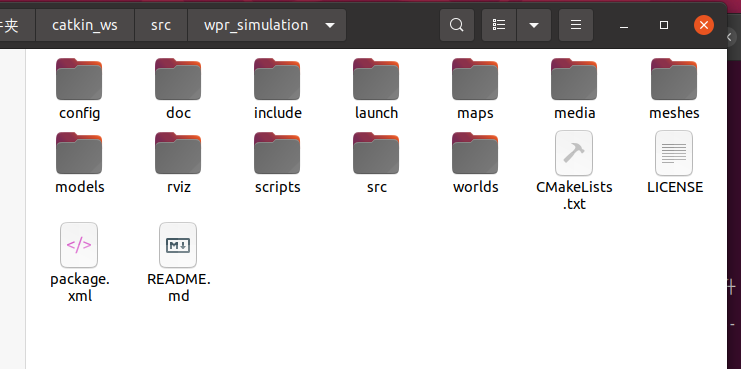Click the "rviz" file name label
The height and width of the screenshot is (369, 741).
click(x=179, y=187)
